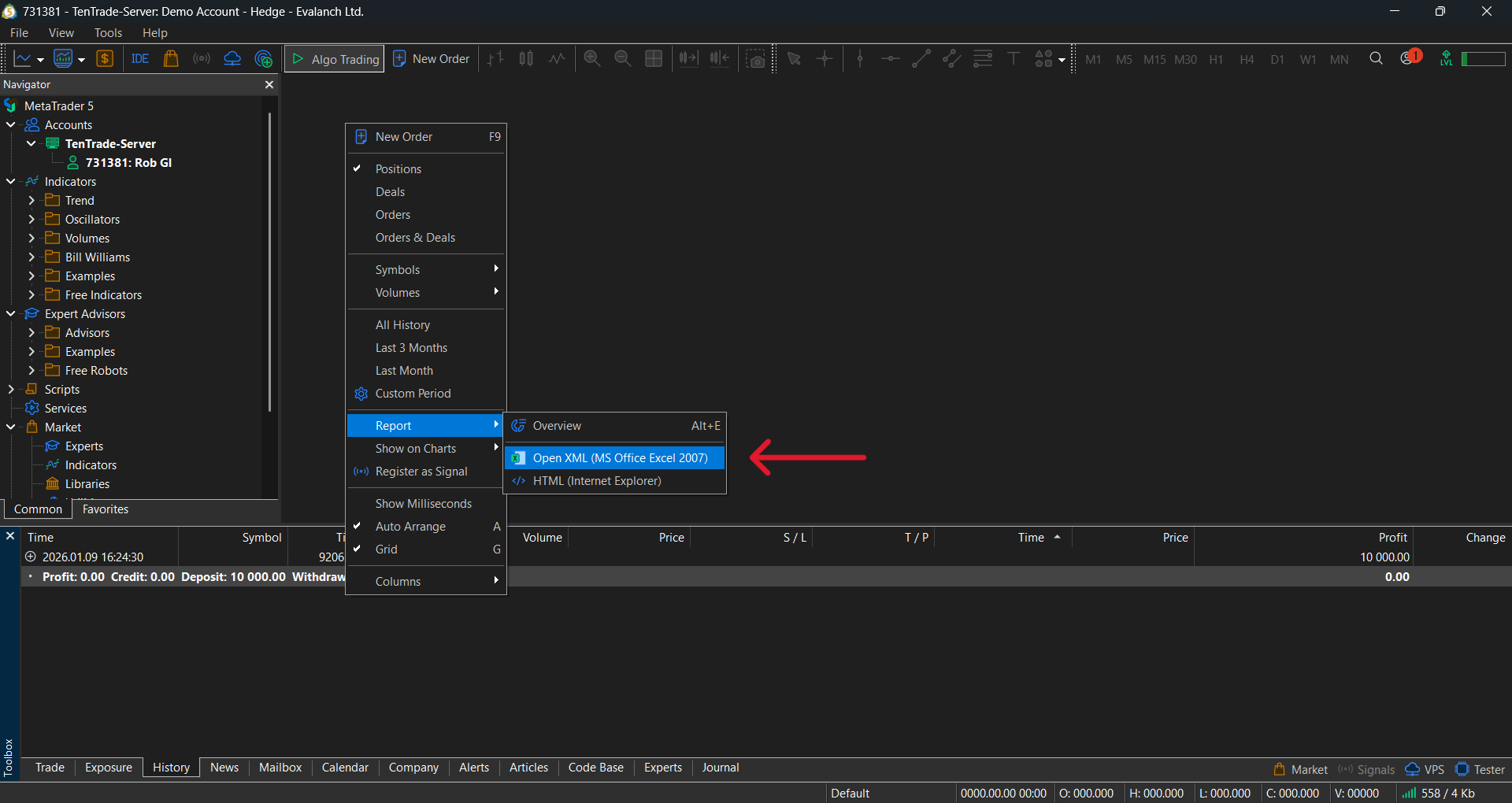
Task: Toggle Auto Arrange in the context menu
Action: point(426,527)
